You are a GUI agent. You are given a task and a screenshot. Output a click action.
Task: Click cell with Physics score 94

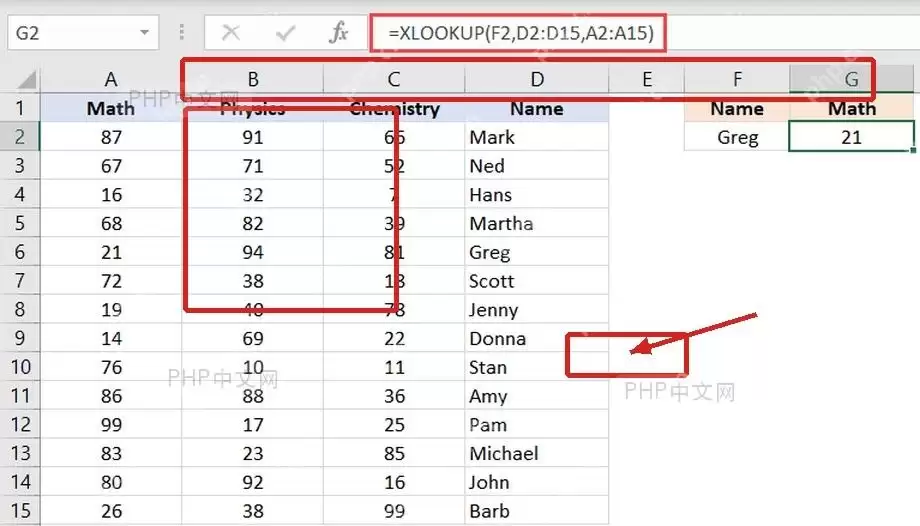252,252
